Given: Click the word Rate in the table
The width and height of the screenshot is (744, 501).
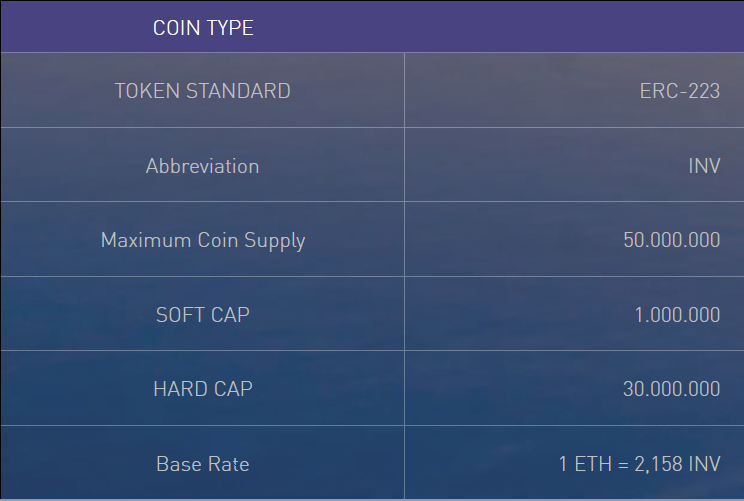Looking at the screenshot, I should (x=229, y=464).
